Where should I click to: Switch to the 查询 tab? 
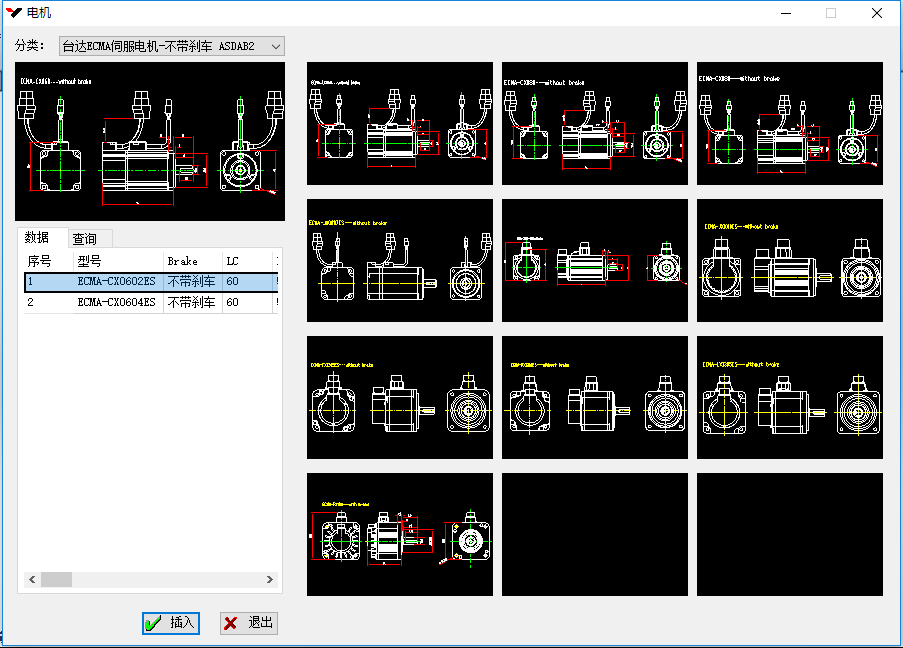pos(85,239)
